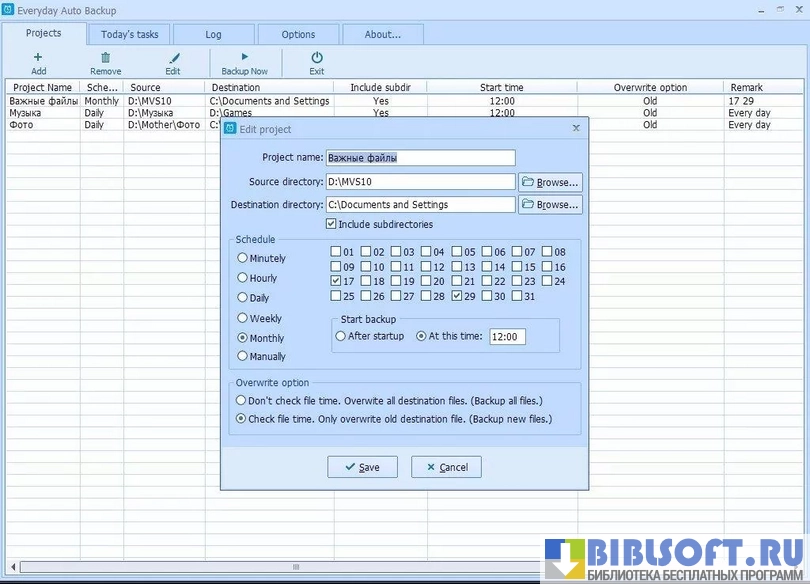Select the Weekly schedule option
Image resolution: width=810 pixels, height=584 pixels.
click(x=243, y=318)
